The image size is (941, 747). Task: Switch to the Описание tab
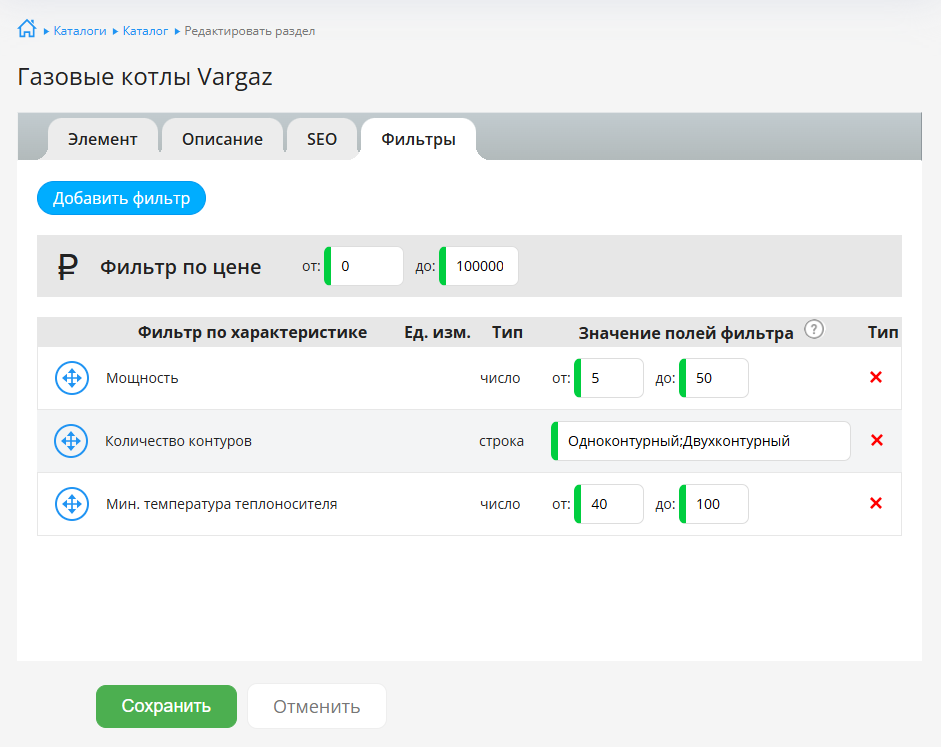222,139
